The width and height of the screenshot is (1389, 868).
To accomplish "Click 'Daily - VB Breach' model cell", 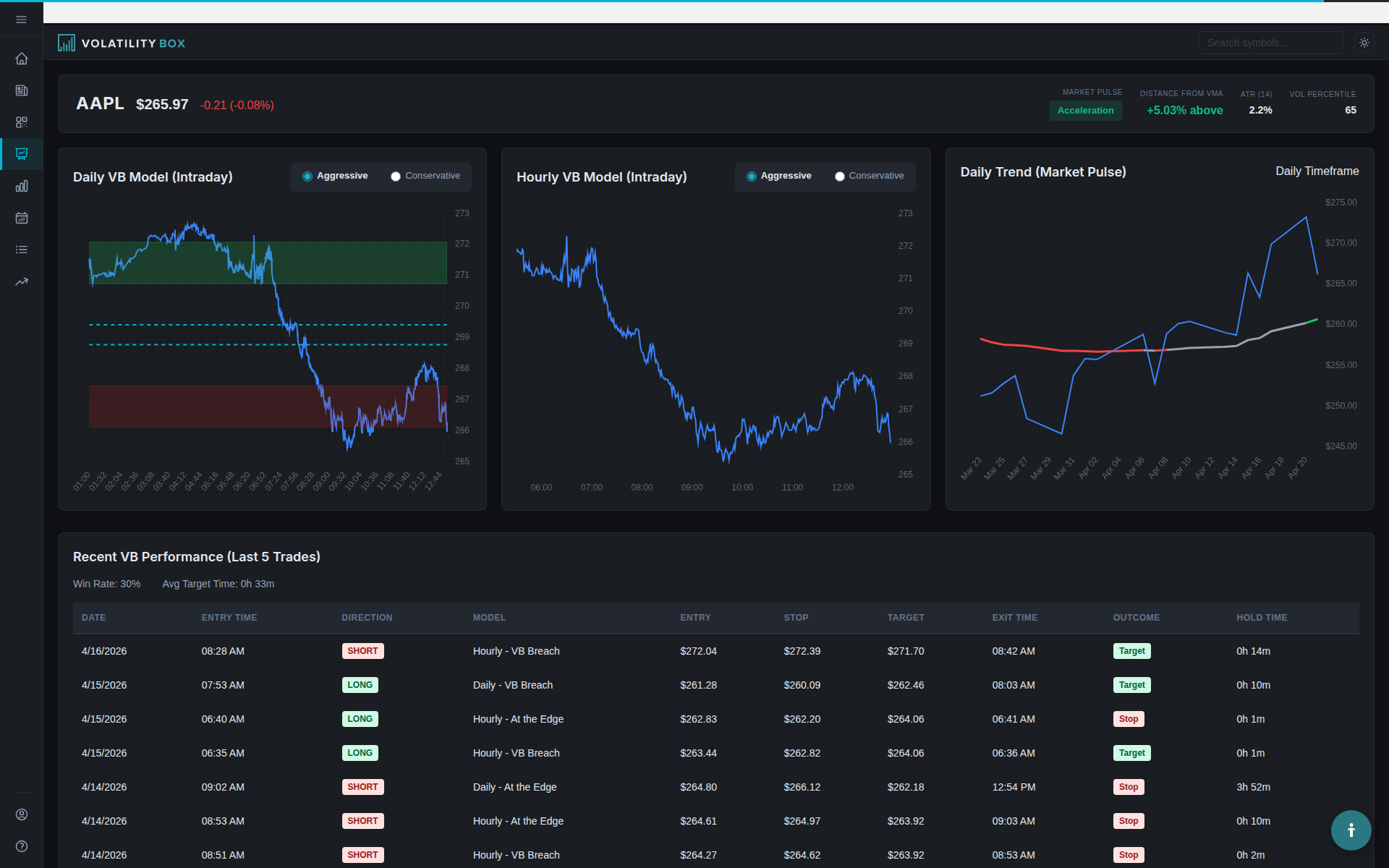I will (x=513, y=685).
